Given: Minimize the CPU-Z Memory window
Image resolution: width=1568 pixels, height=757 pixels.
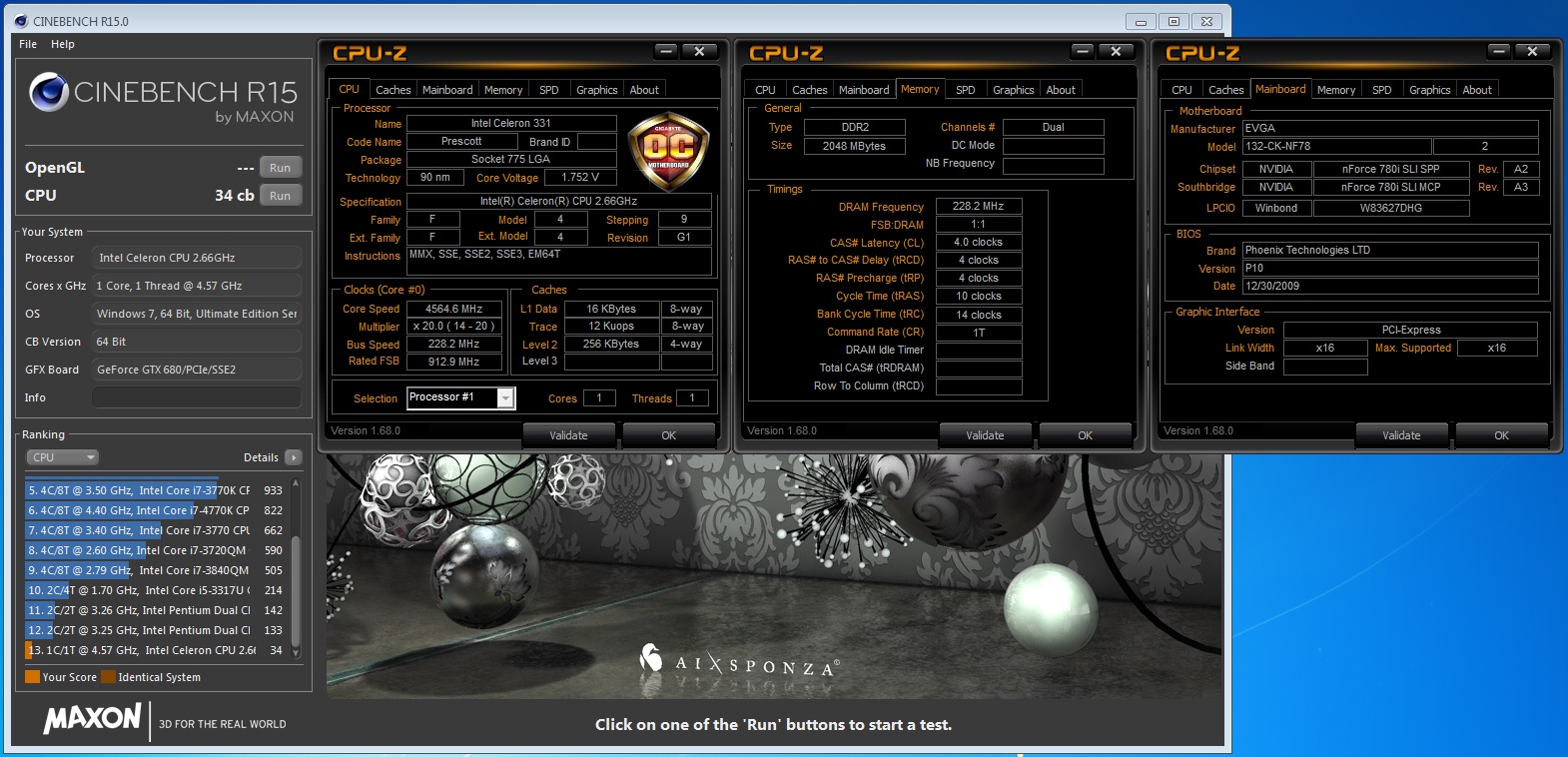Looking at the screenshot, I should coord(1083,51).
